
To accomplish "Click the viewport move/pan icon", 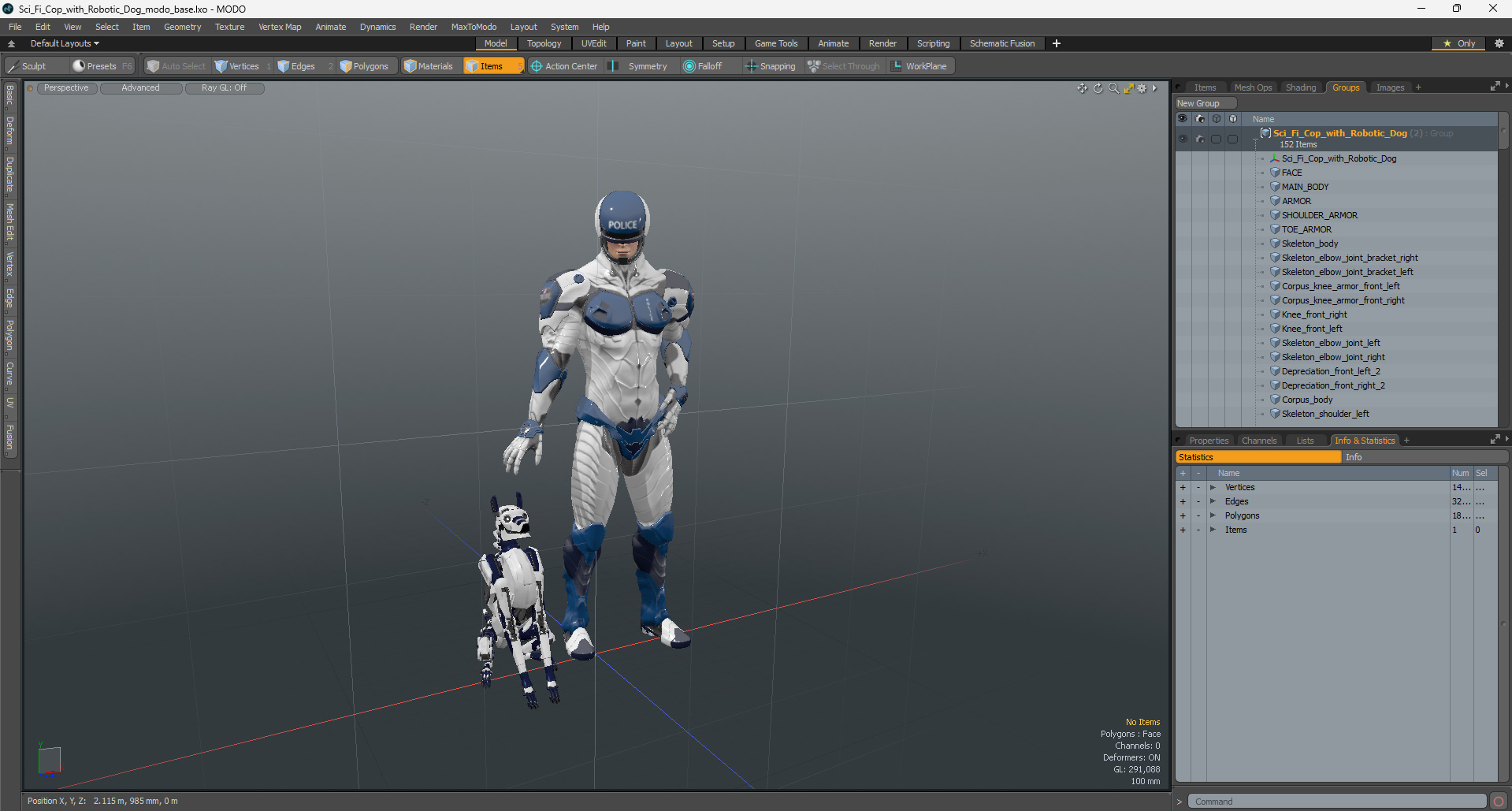I will [x=1083, y=88].
